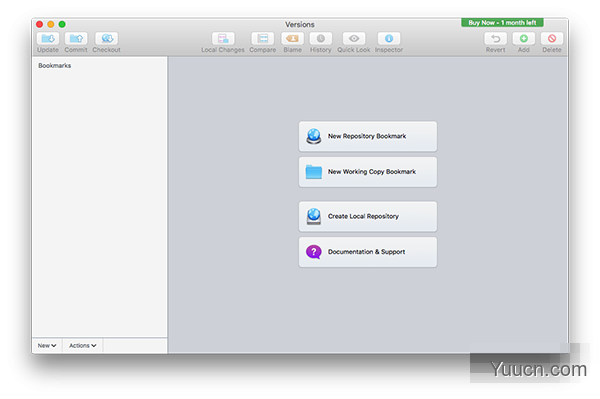Open the Checkout tool
The width and height of the screenshot is (600, 399).
point(106,39)
